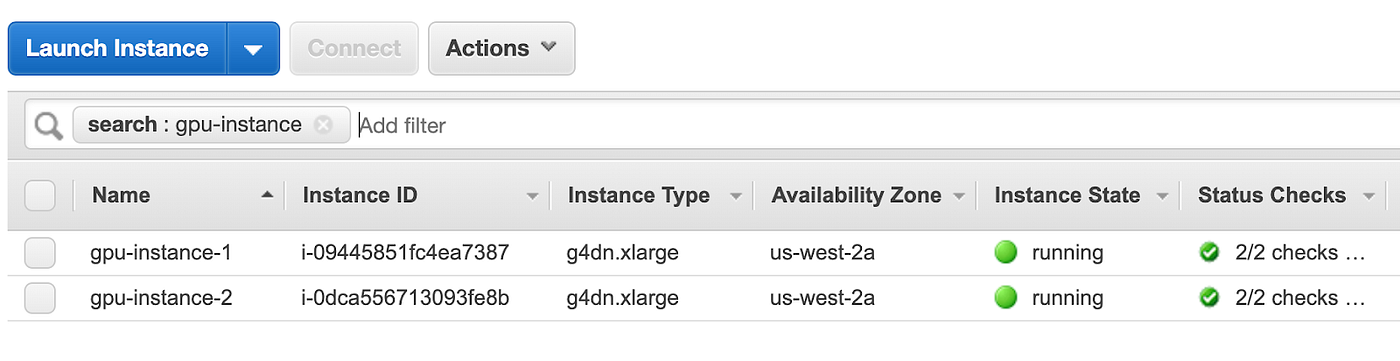Click instance ID i-09445851fc4ea7387
This screenshot has height=361, width=1400.
click(406, 253)
